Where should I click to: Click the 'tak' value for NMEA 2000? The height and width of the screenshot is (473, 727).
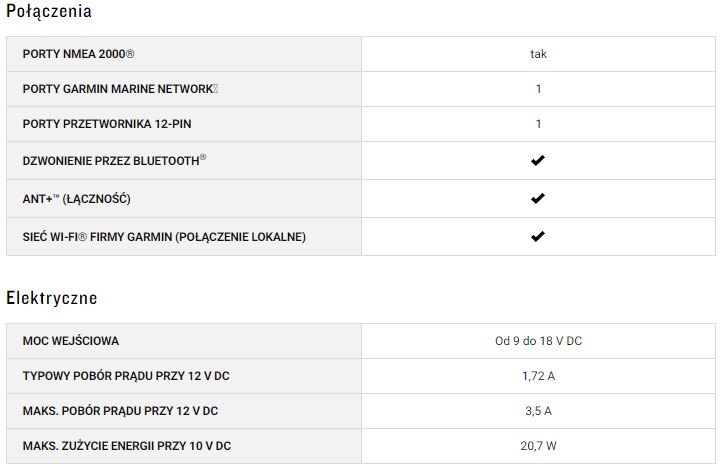click(538, 54)
